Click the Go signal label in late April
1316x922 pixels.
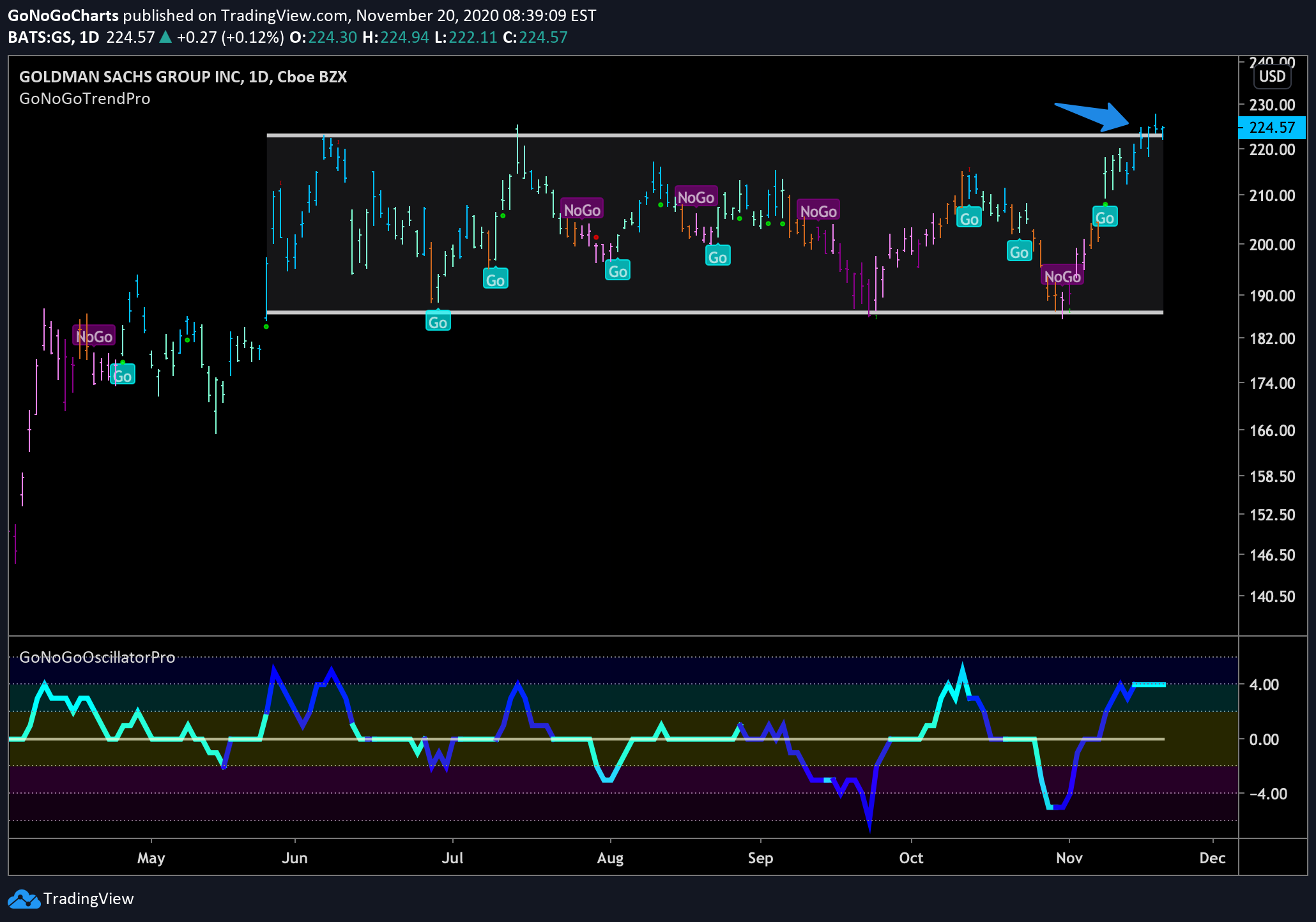point(123,375)
